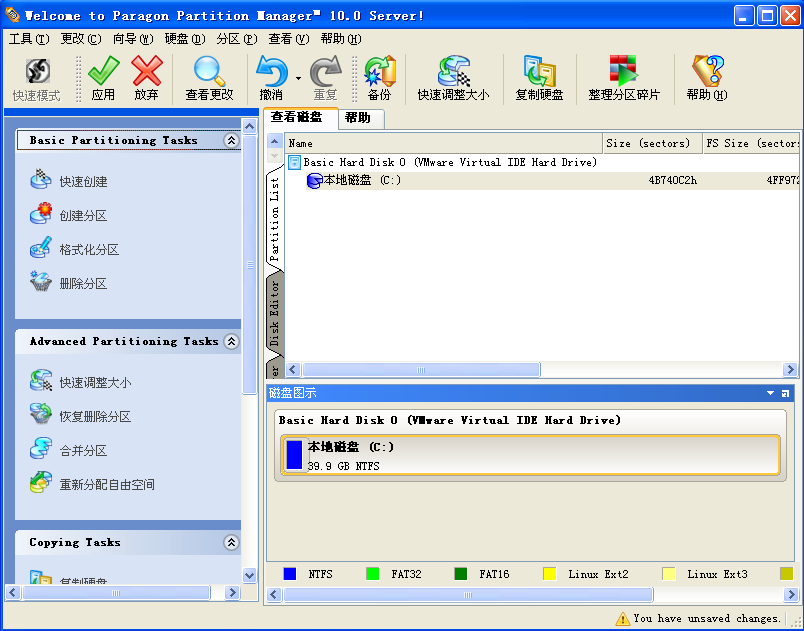Select the vertical Disk Editor tab

275,313
